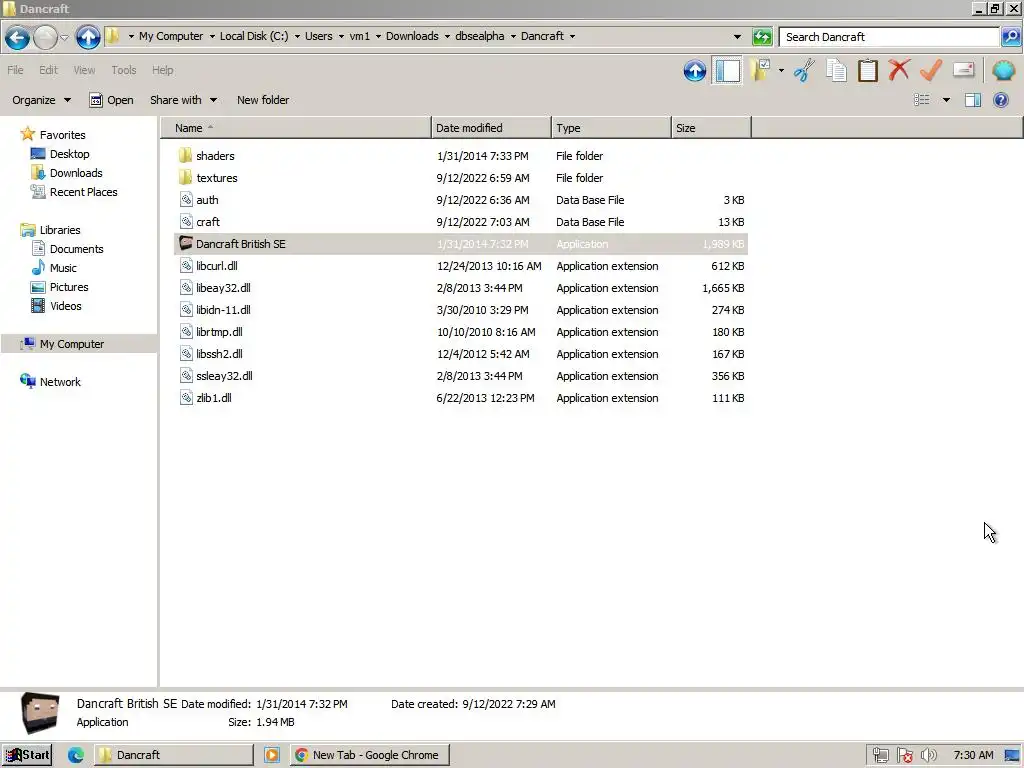
Task: Open the View menu
Action: click(x=84, y=70)
